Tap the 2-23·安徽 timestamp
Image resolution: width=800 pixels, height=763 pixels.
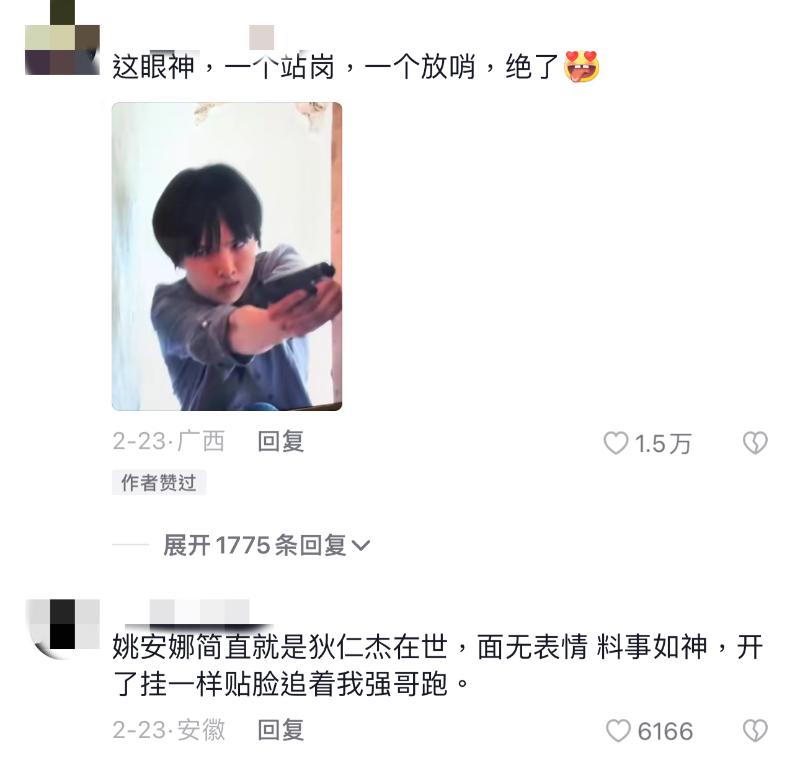[x=168, y=730]
